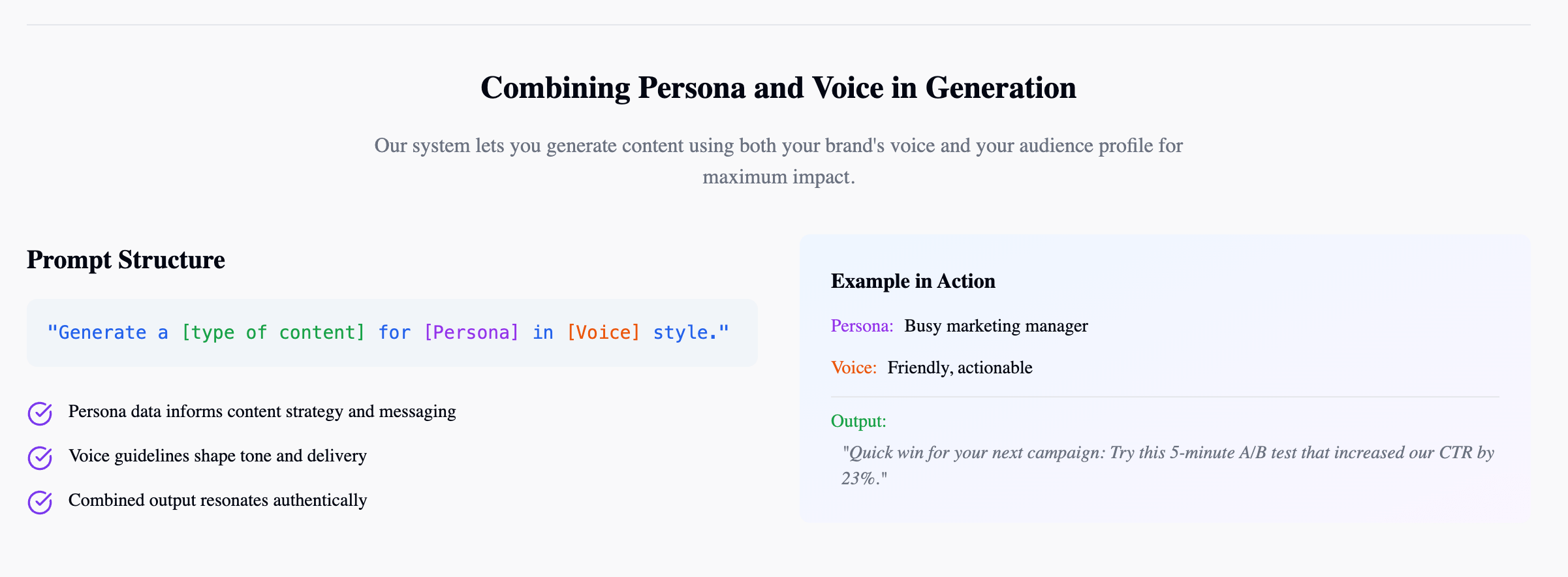Image resolution: width=1568 pixels, height=577 pixels.
Task: Click the purple "Persona:" label in example card
Action: pos(862,326)
